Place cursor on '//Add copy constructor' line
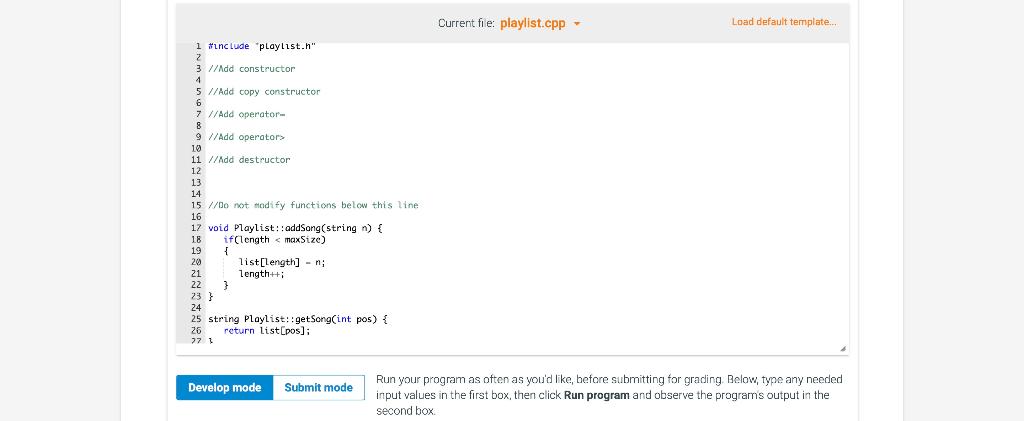This screenshot has width=1024, height=421. coord(264,91)
